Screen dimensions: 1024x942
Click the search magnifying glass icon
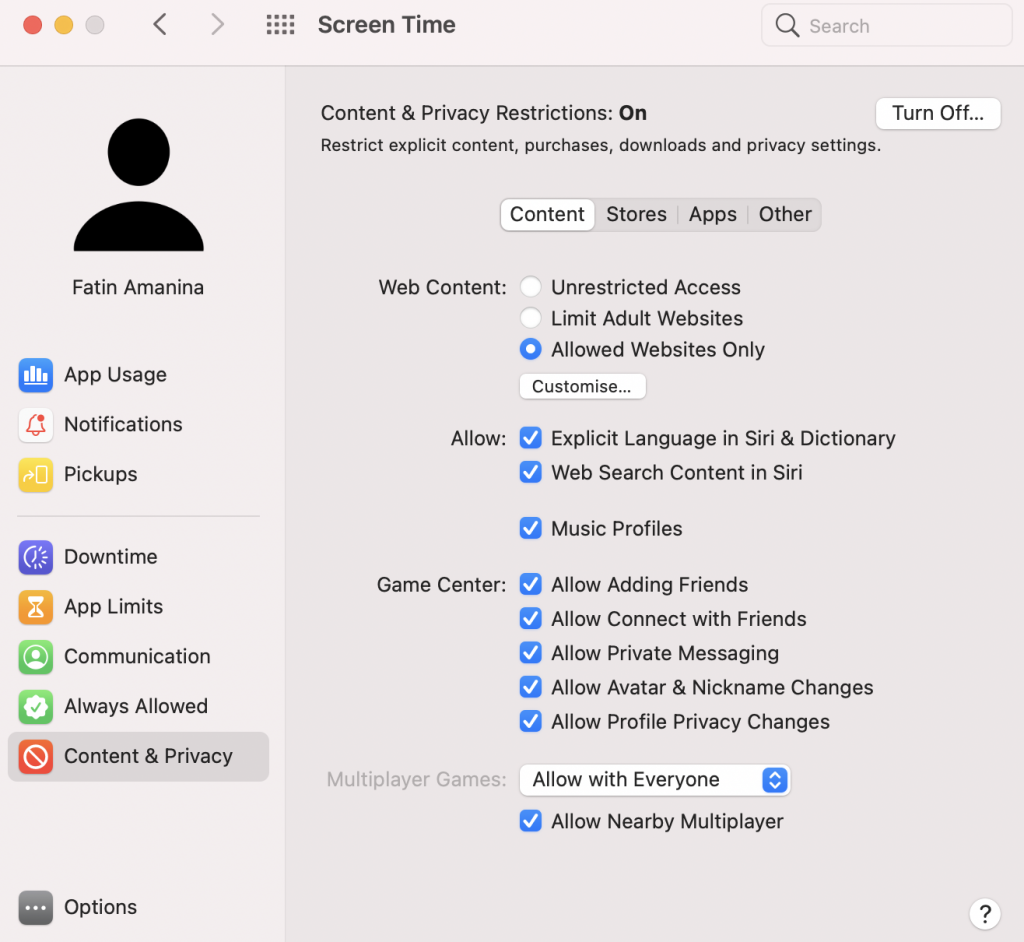[x=787, y=25]
